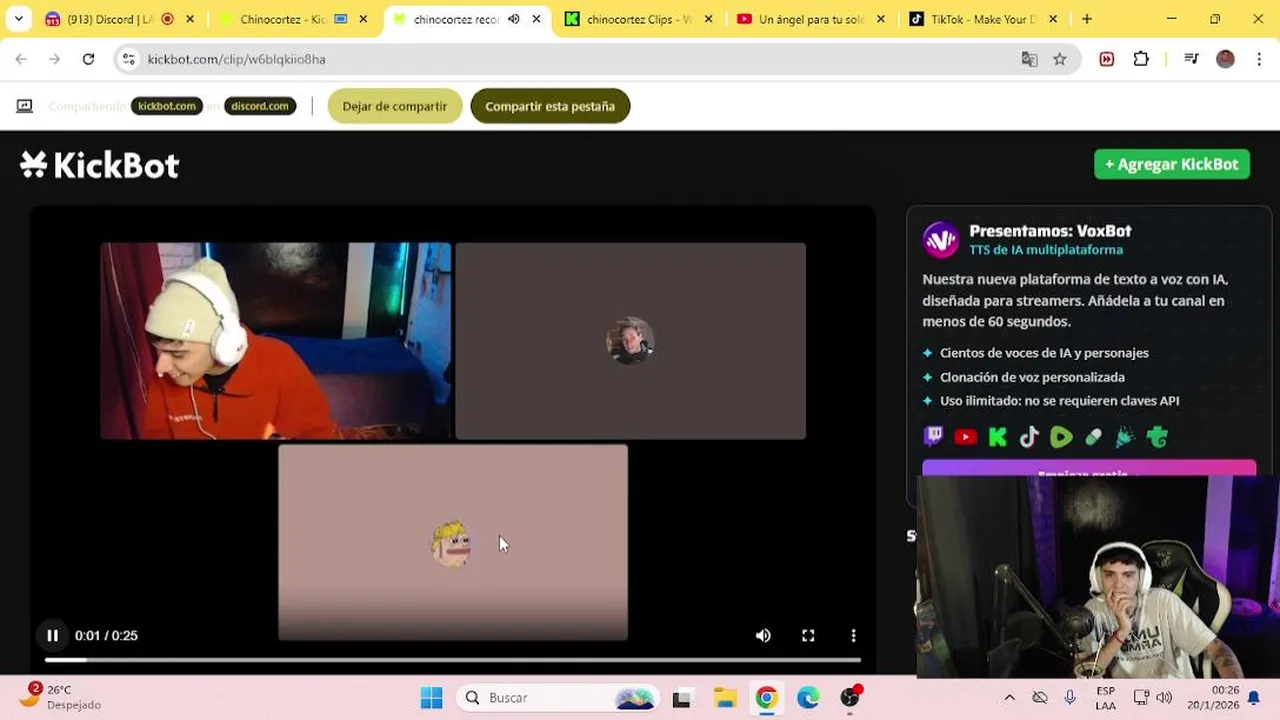
Task: Open the video player's three-dot options
Action: pos(853,635)
